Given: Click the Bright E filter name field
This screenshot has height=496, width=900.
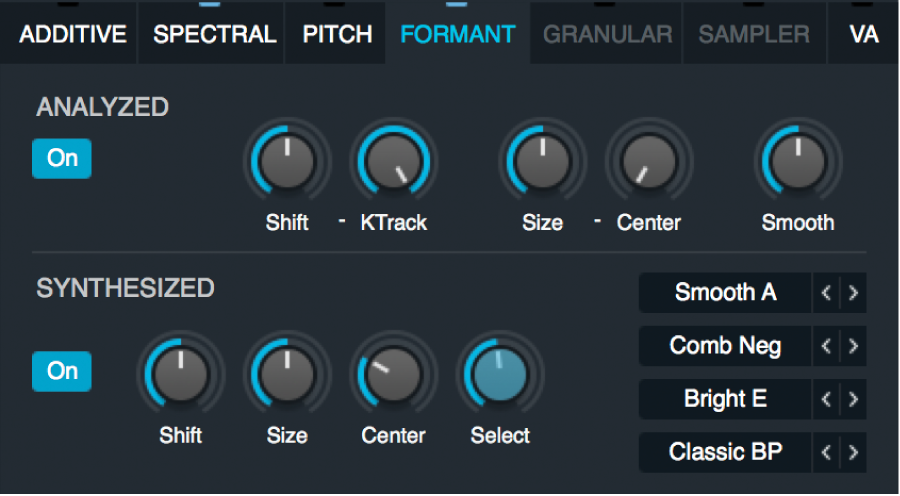Looking at the screenshot, I should coord(725,399).
